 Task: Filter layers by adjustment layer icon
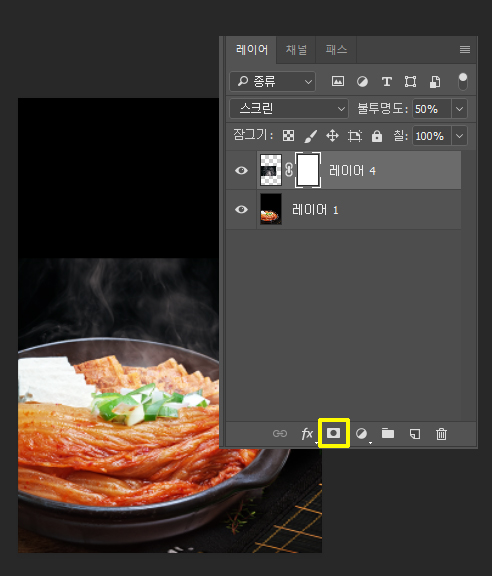click(362, 82)
